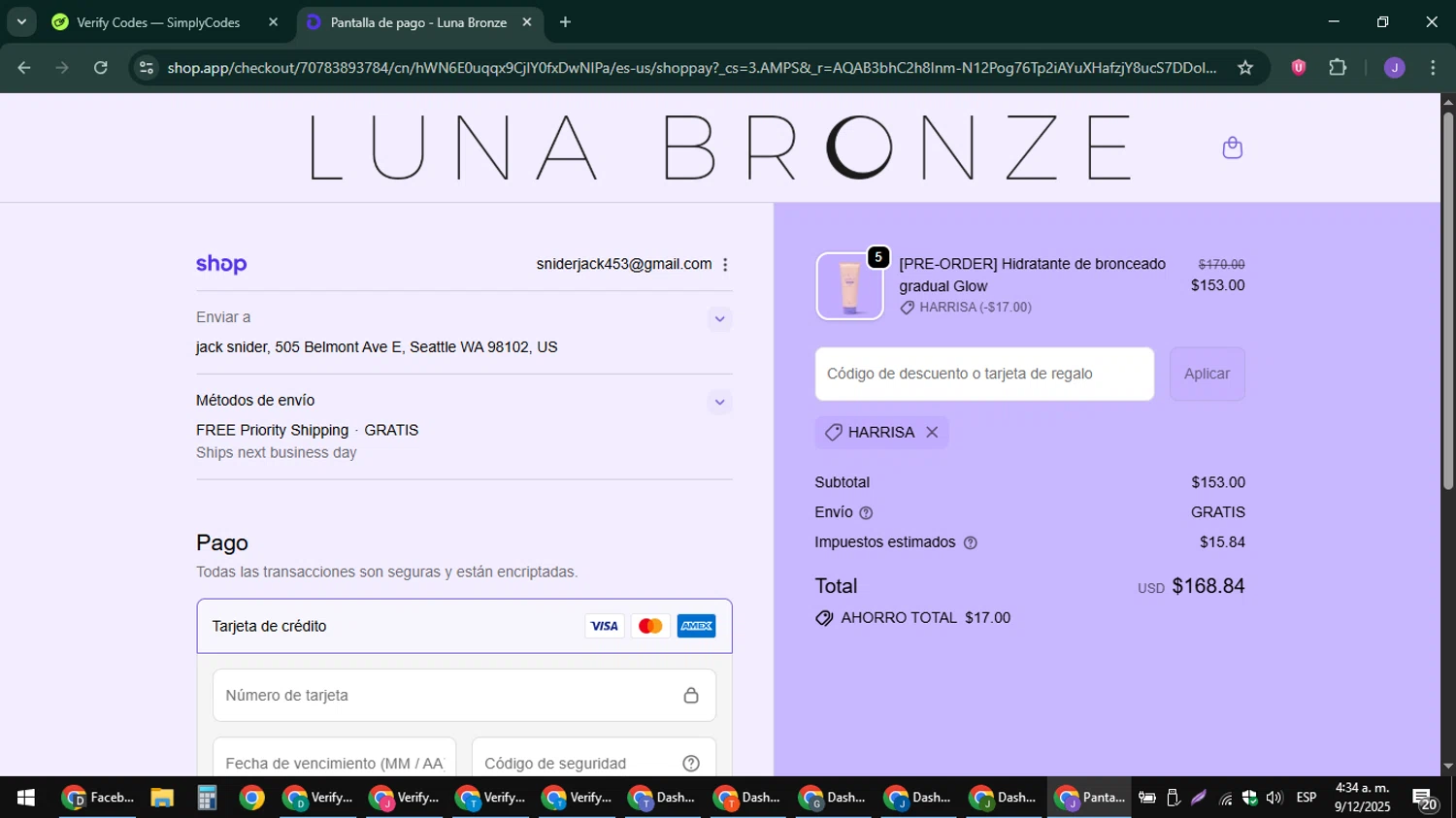Click the American Express logo
The height and width of the screenshot is (818, 1456).
point(696,626)
